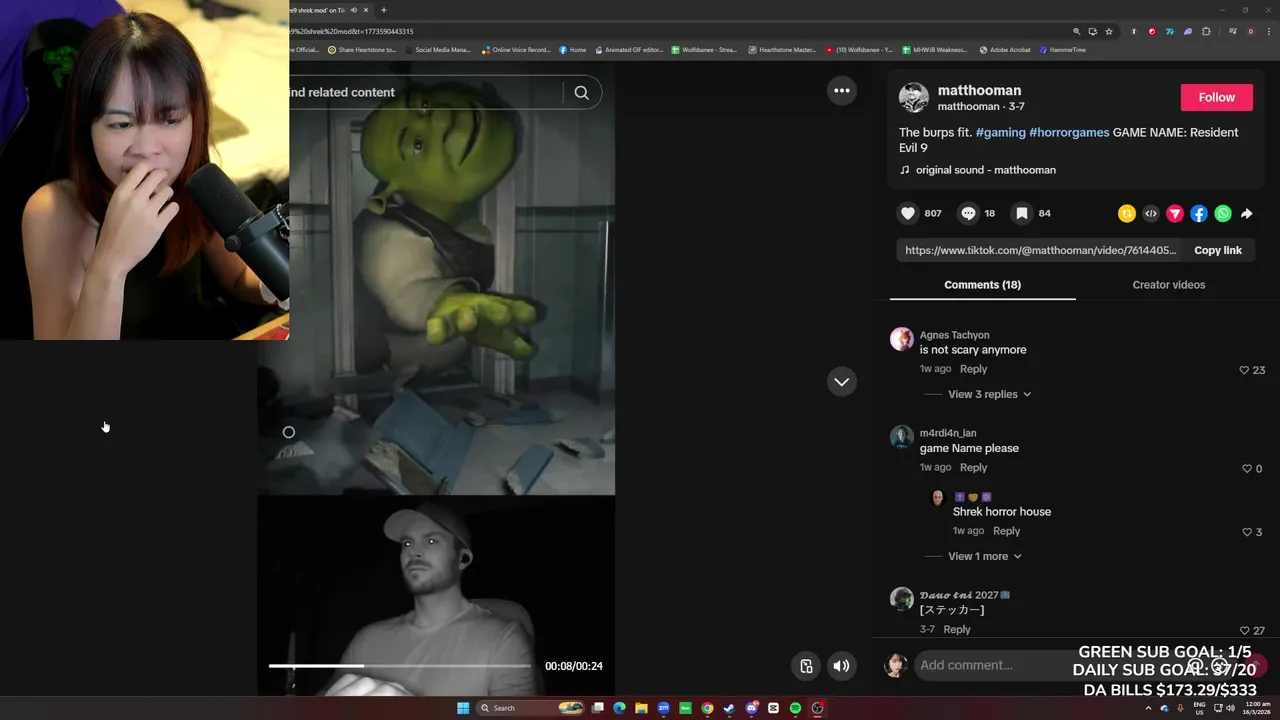Open 'Online Voice Recorder' bookmark

click(x=516, y=50)
